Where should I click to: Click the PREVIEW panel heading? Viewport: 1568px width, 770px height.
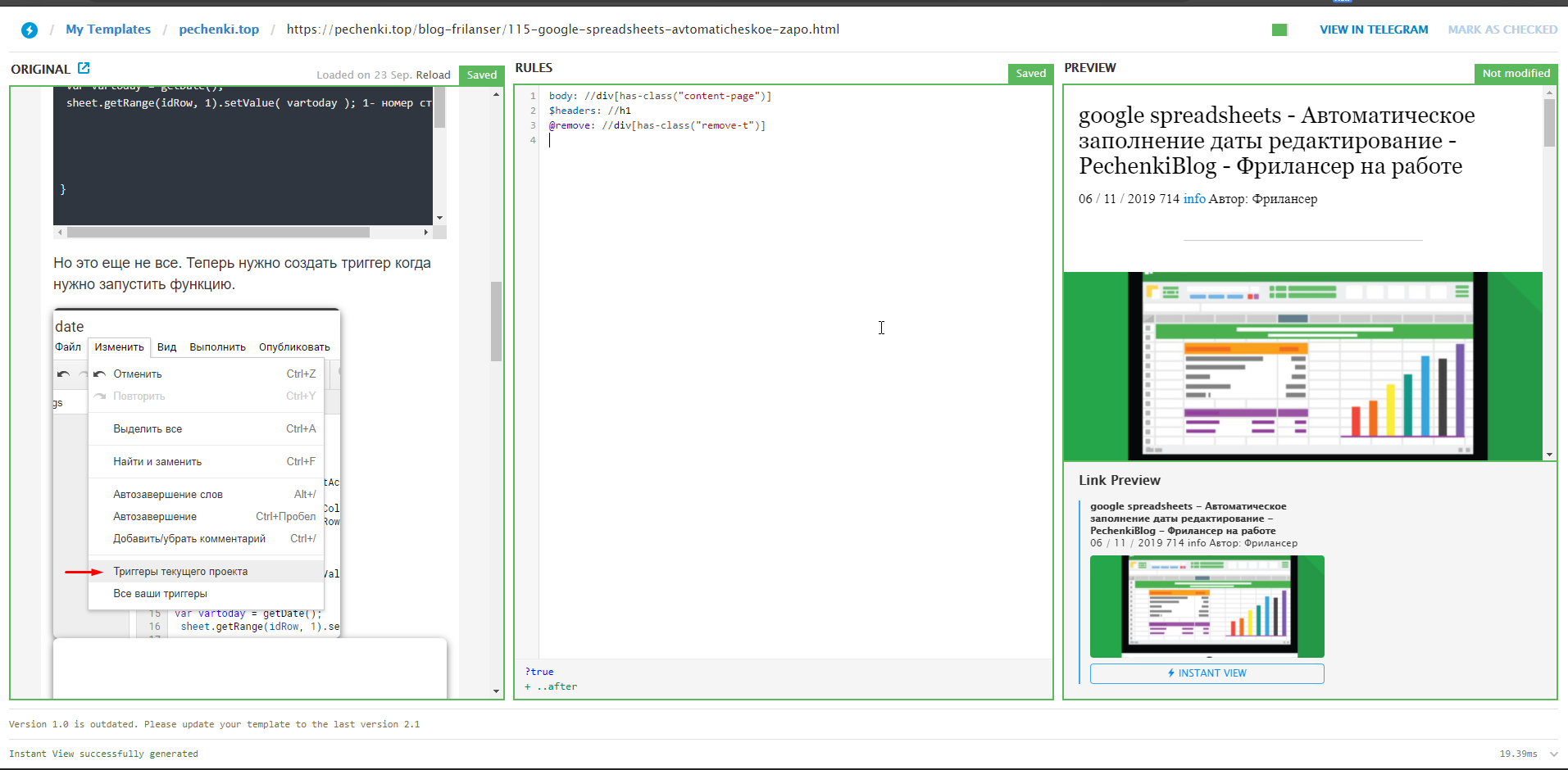(1090, 68)
